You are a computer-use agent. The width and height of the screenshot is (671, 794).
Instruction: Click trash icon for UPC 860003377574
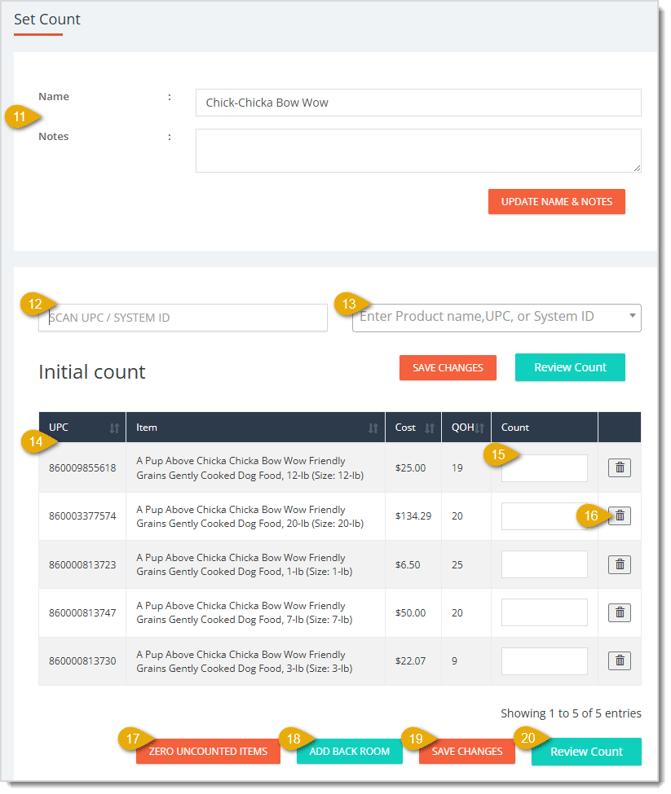[x=619, y=515]
